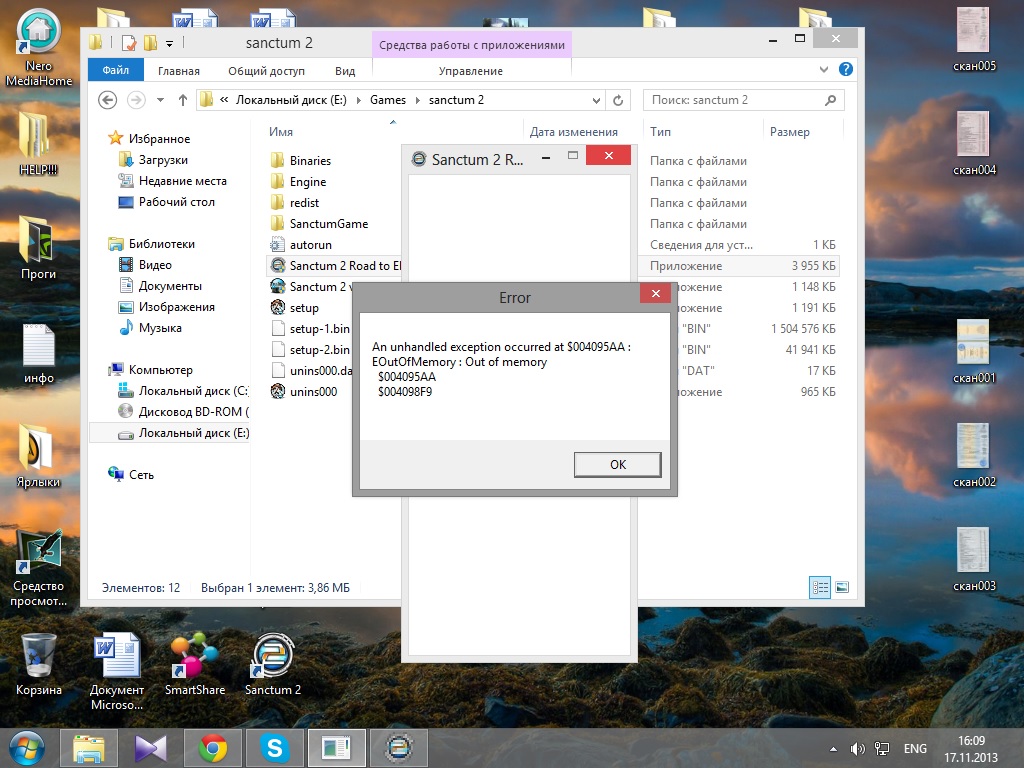Sort files by the Тип column

(x=660, y=131)
